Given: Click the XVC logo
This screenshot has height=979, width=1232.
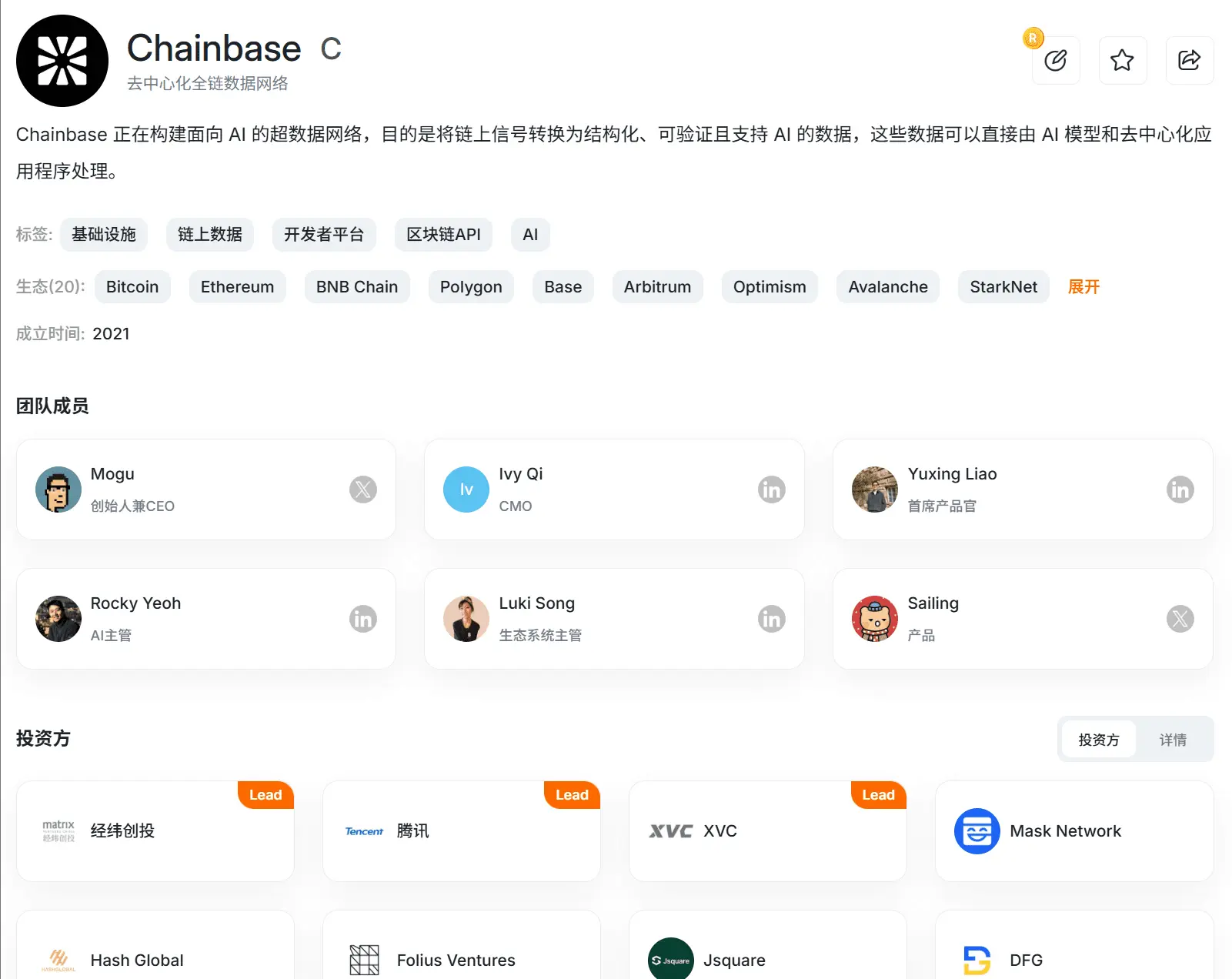Looking at the screenshot, I should click(x=670, y=831).
